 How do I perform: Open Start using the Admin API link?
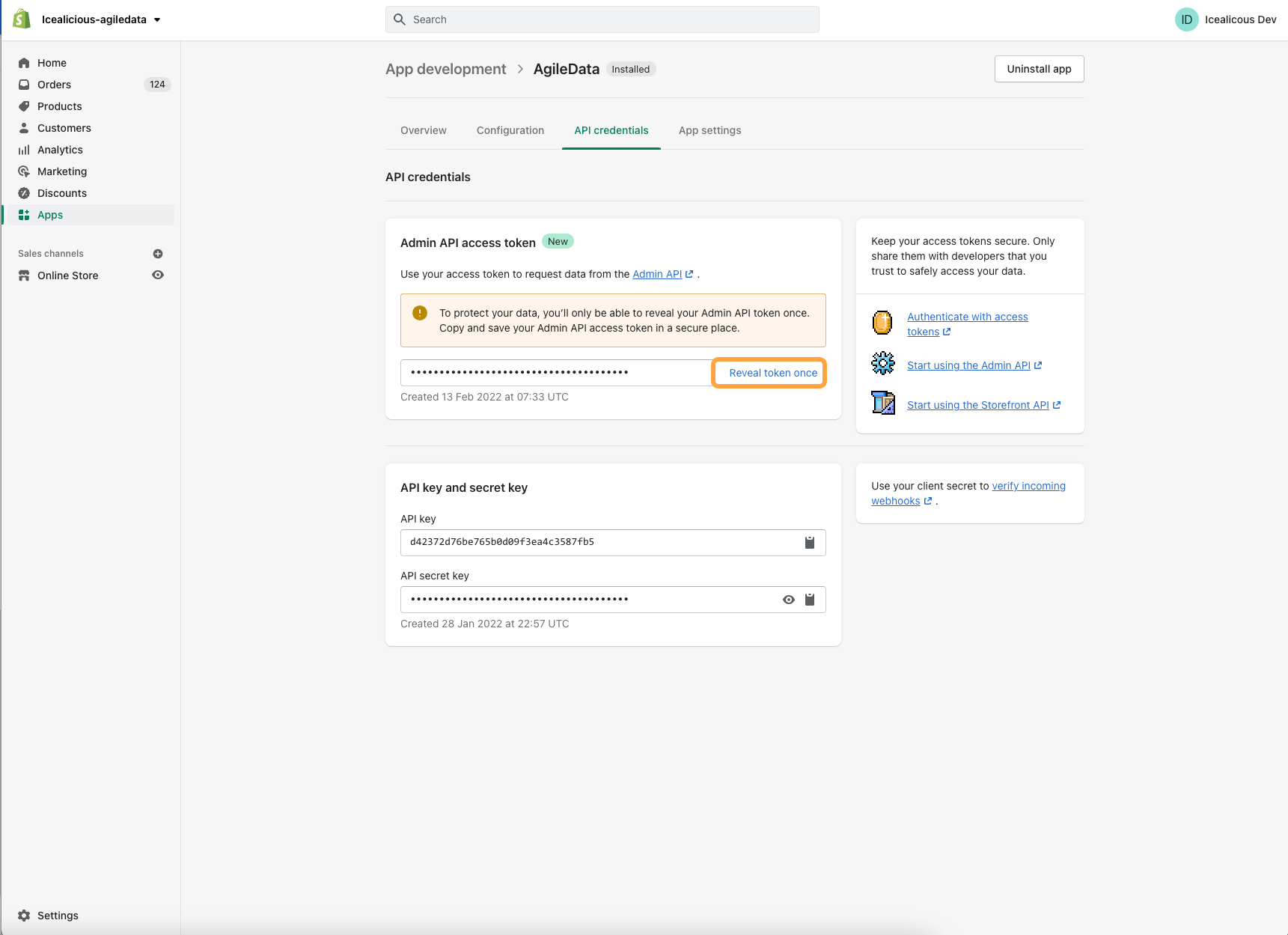click(x=974, y=365)
